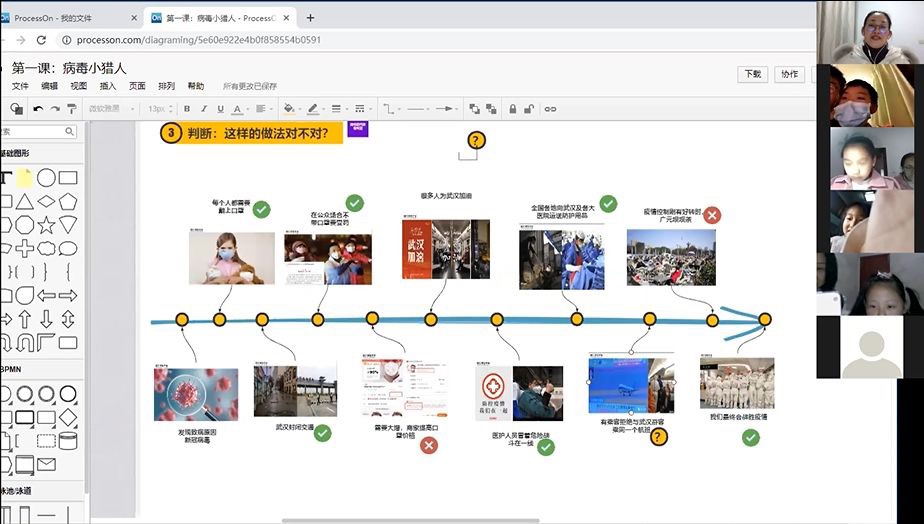Open the 页面 menu

137,85
